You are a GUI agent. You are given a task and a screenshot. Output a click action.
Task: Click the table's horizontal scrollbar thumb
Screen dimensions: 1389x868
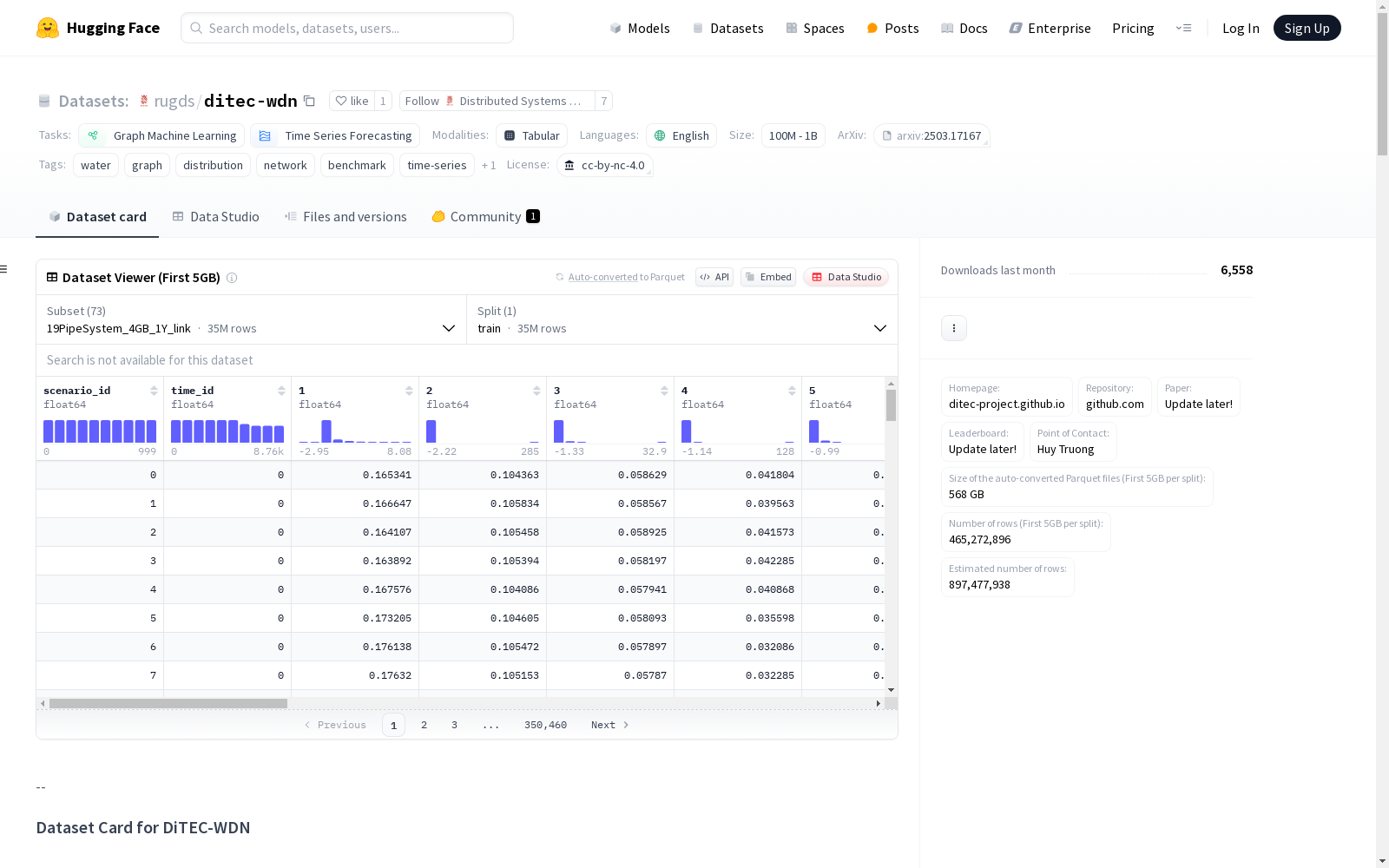(168, 703)
